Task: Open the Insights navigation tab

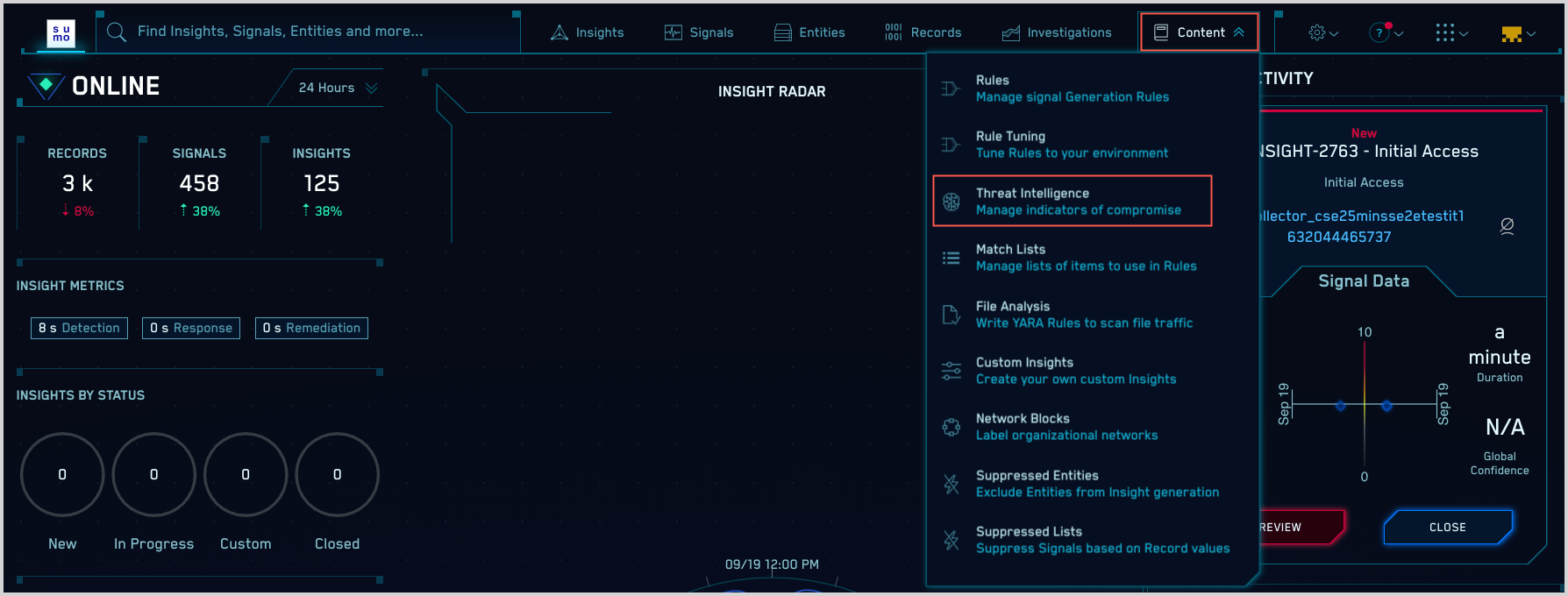Action: pyautogui.click(x=588, y=32)
